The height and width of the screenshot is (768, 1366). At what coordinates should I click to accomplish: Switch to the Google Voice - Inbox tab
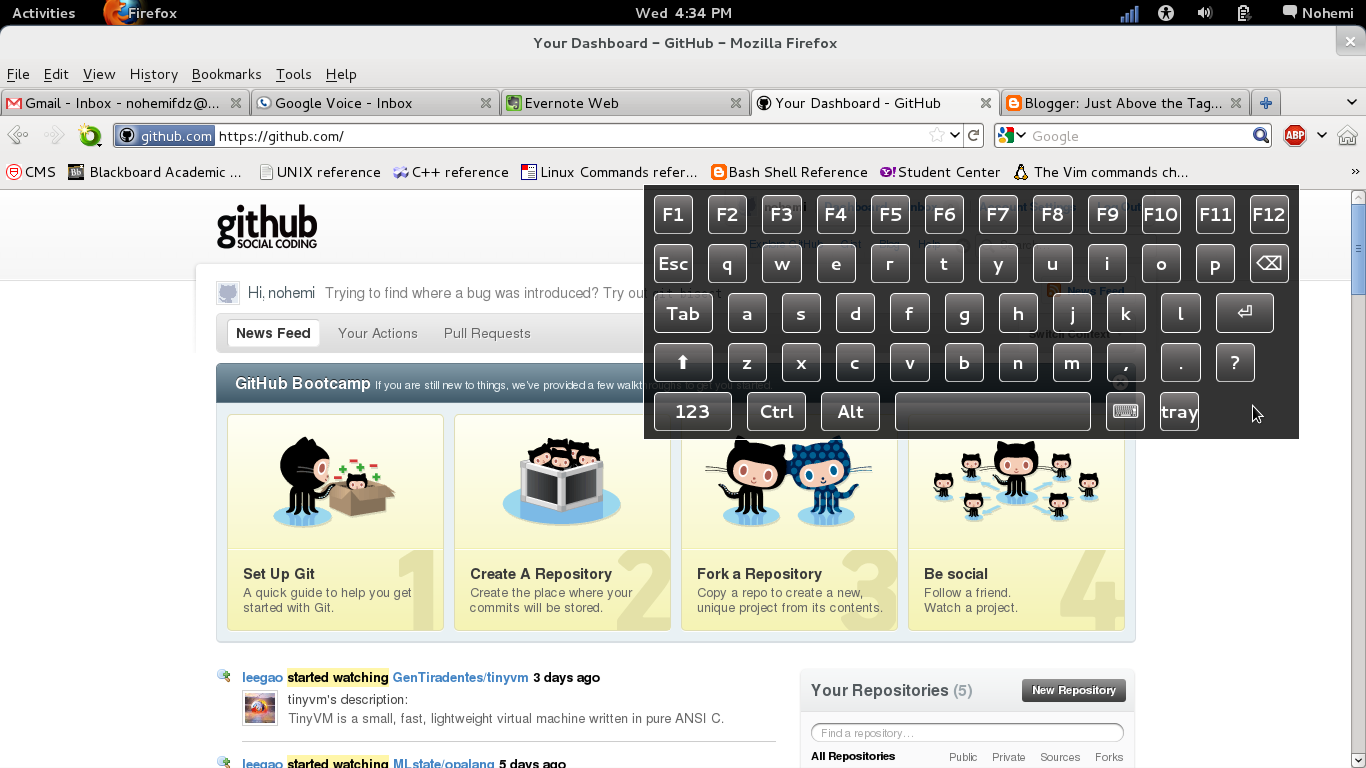click(375, 102)
